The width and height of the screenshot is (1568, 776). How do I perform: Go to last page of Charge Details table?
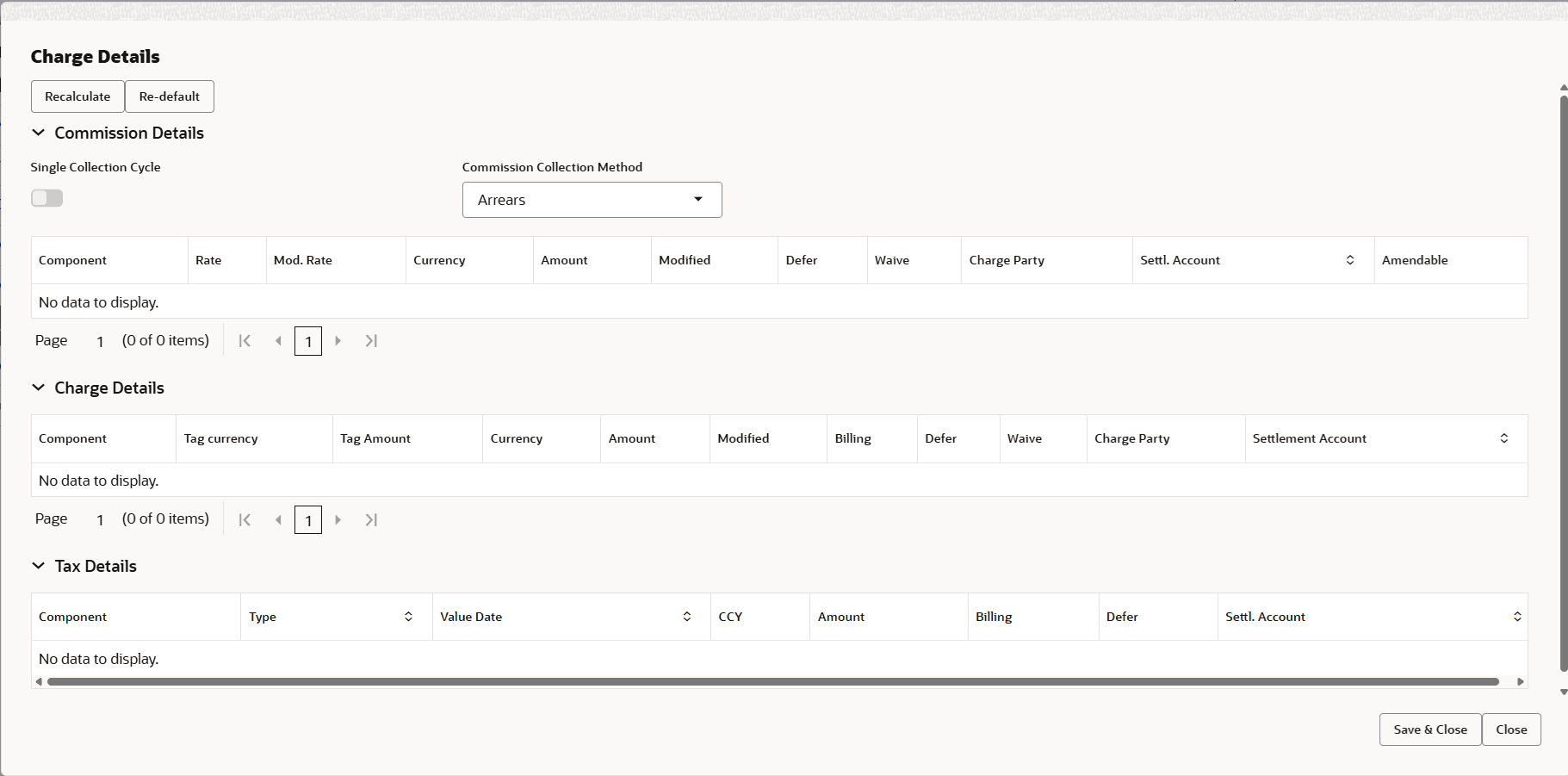371,519
